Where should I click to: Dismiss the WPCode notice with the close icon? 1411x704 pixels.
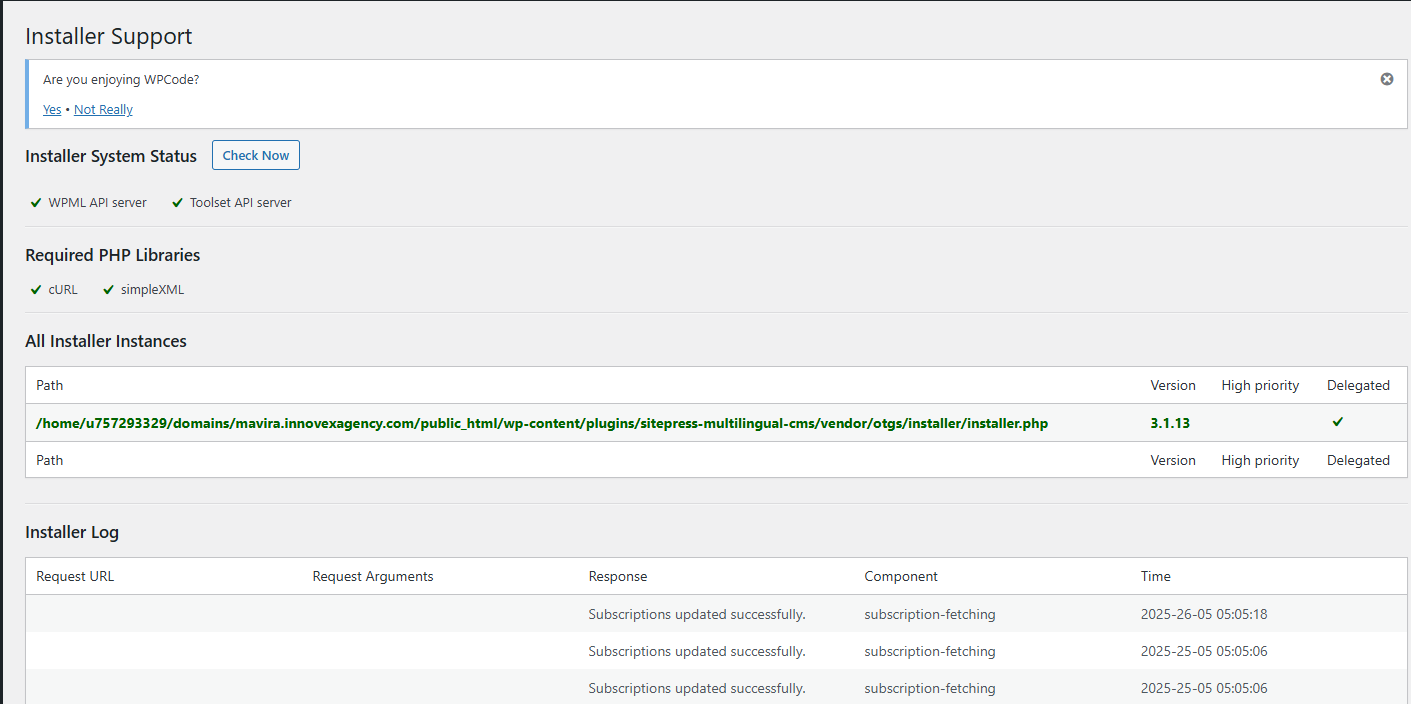pos(1387,79)
